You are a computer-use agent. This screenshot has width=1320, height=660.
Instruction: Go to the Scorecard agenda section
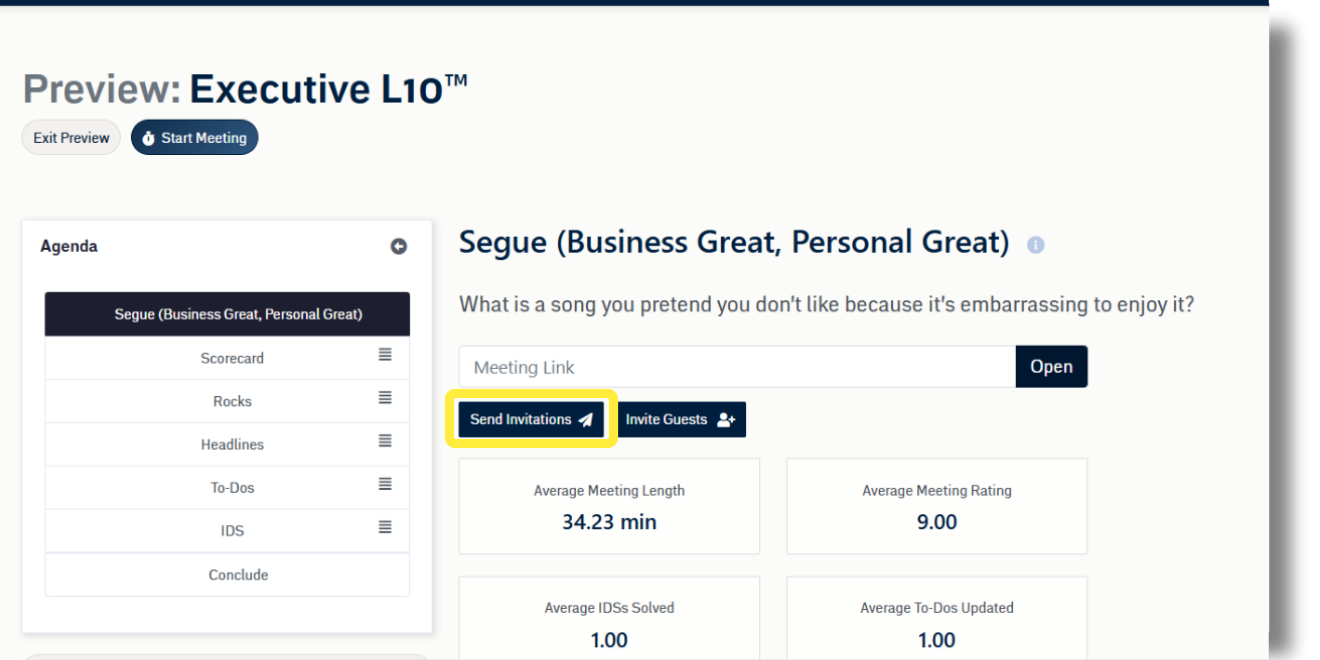(x=232, y=358)
